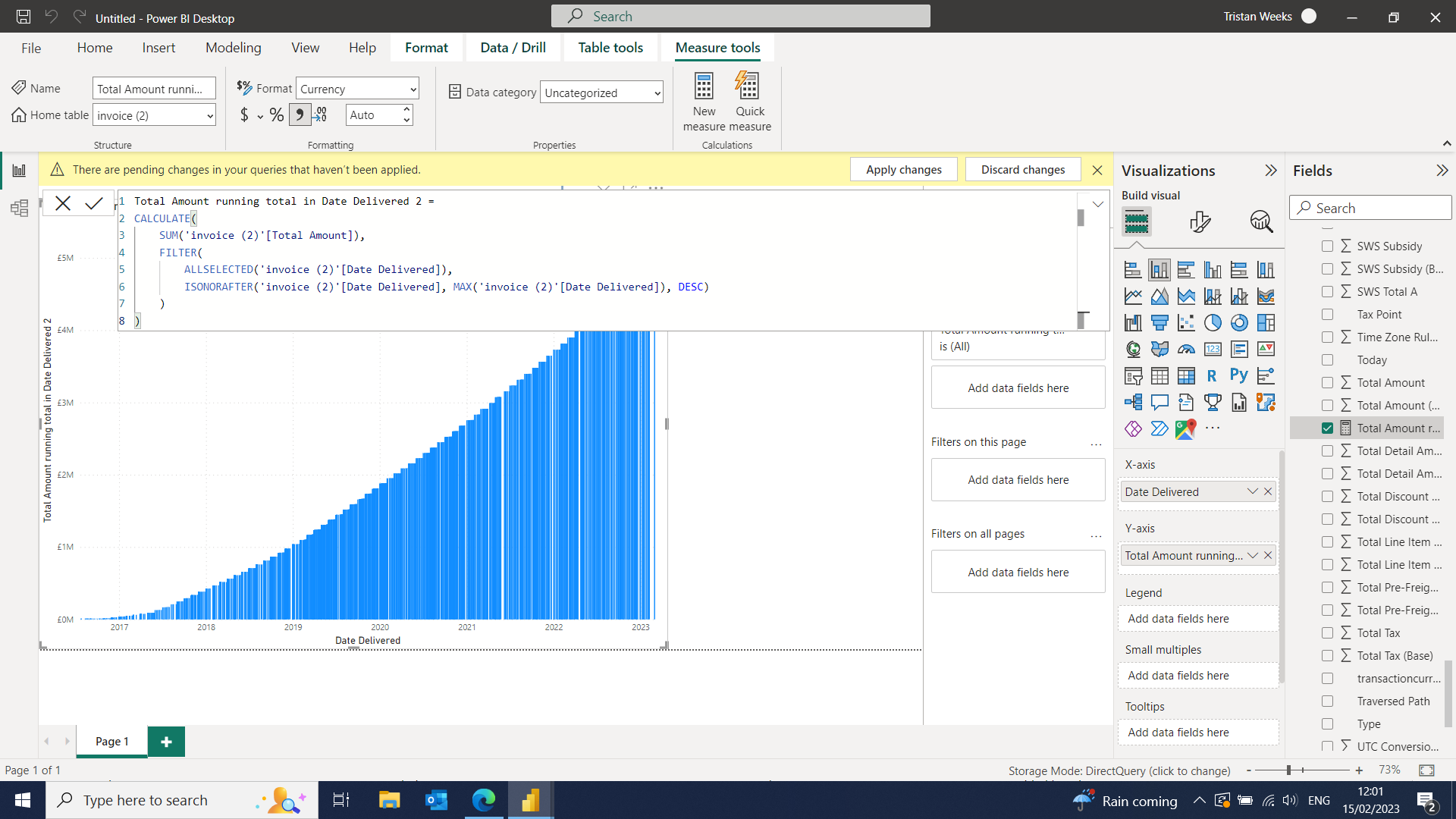The image size is (1456, 819).
Task: Tick the Total Tax (Base) checkbox
Action: tap(1327, 656)
